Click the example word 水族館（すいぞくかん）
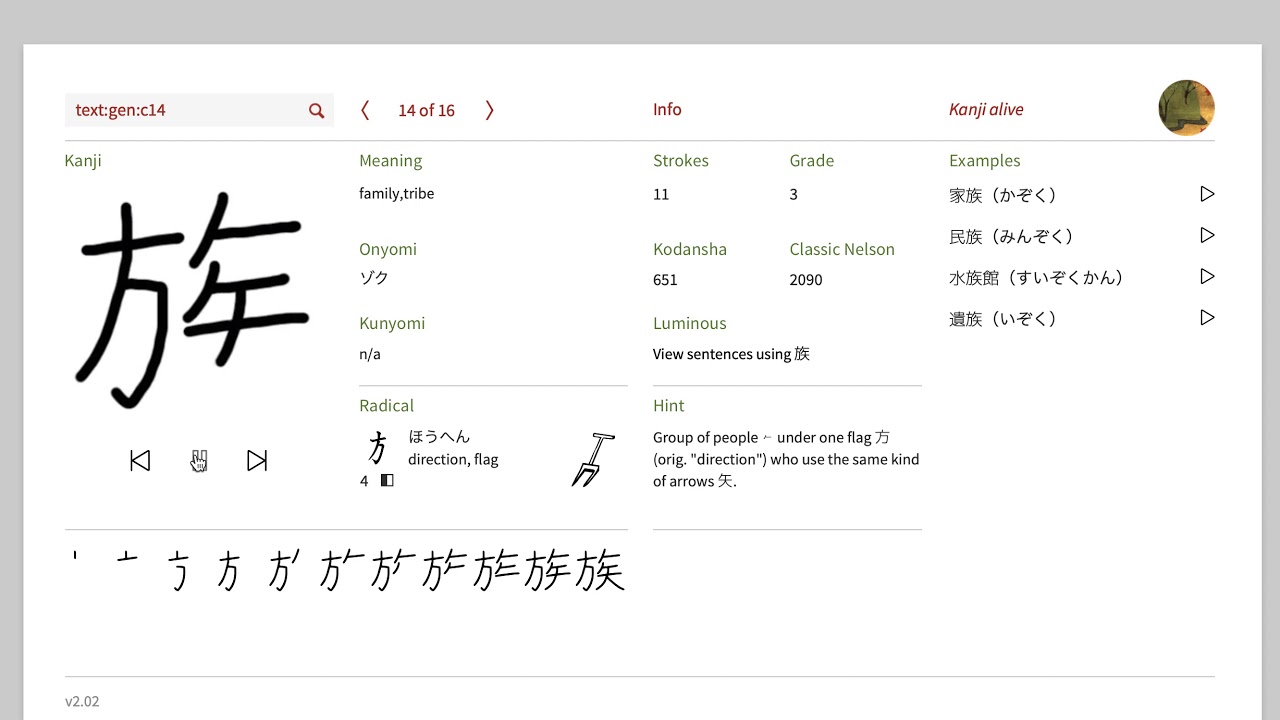 [1036, 277]
